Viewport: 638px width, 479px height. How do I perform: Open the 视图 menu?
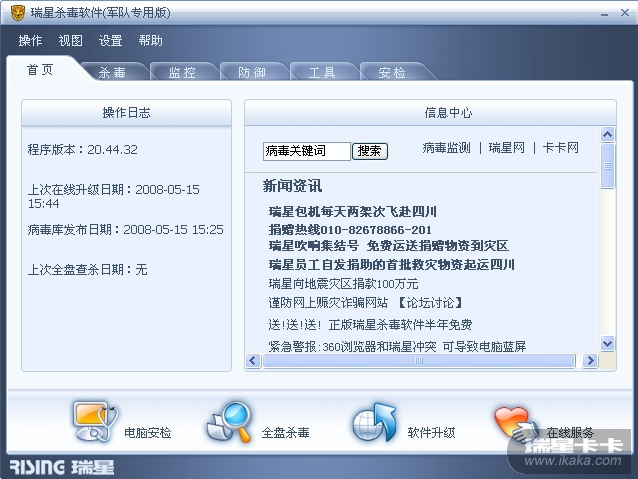pyautogui.click(x=70, y=40)
